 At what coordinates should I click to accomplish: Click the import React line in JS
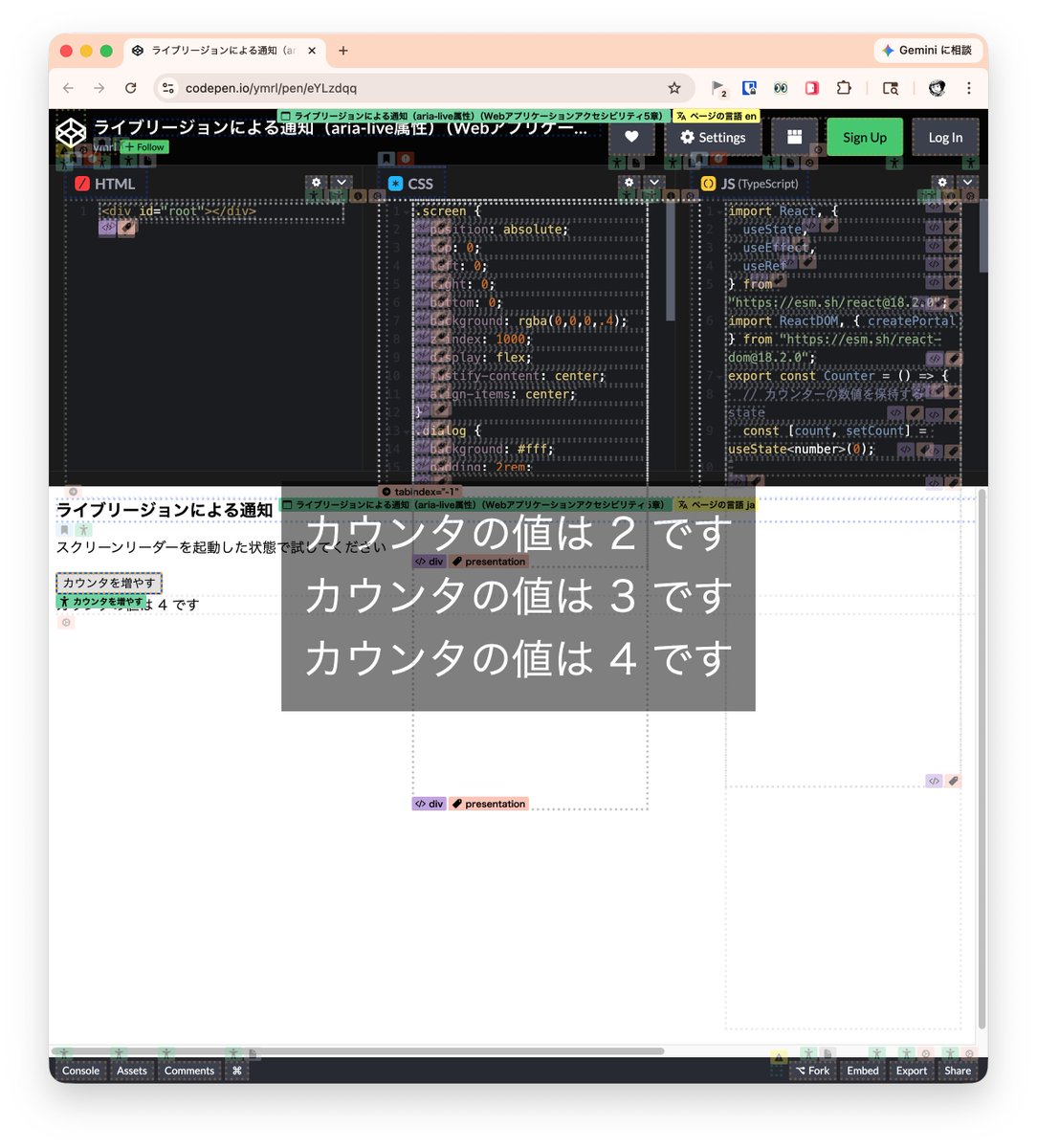(x=783, y=211)
